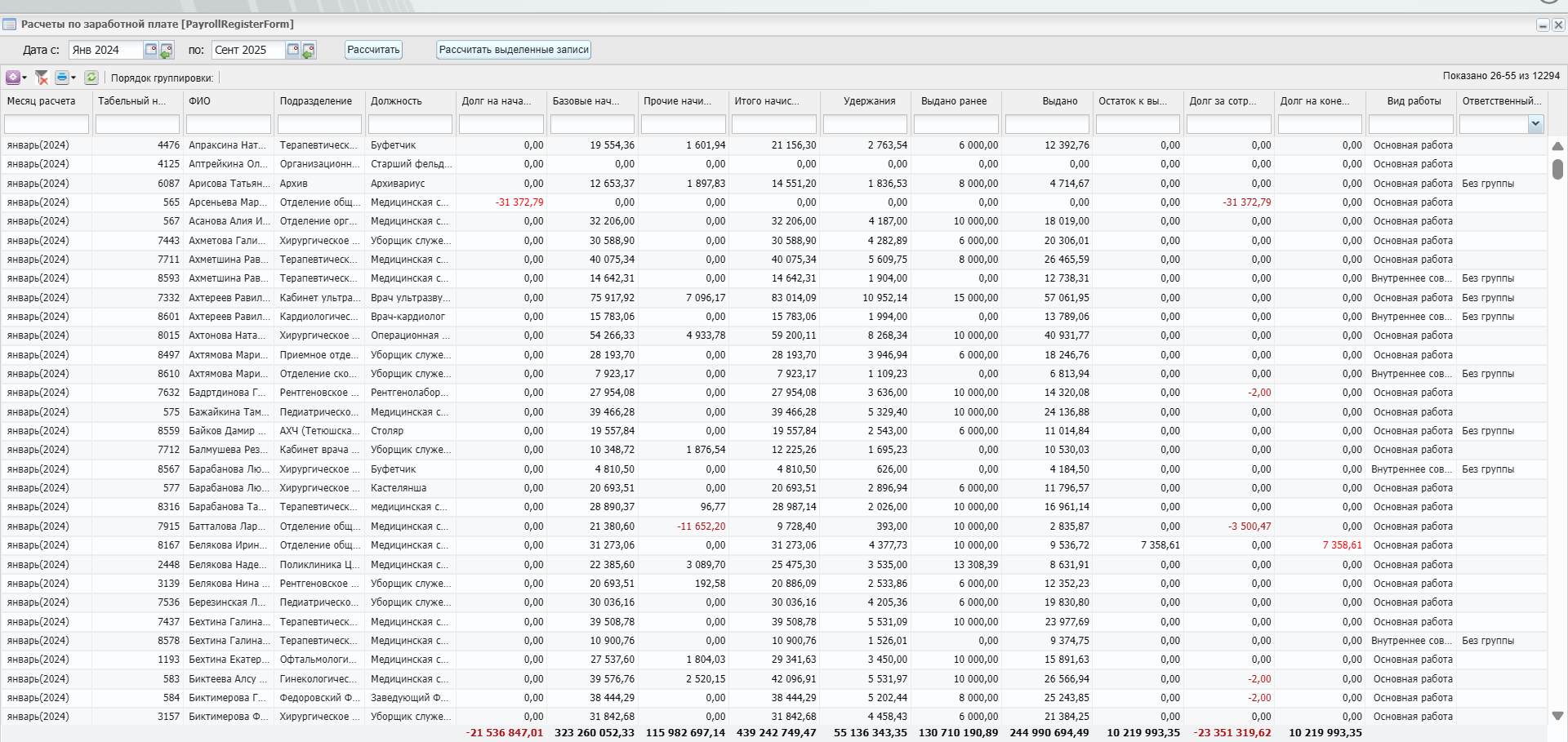This screenshot has height=742, width=1568.
Task: Click set-current-date icon beside Янв 2024
Action: [x=167, y=51]
